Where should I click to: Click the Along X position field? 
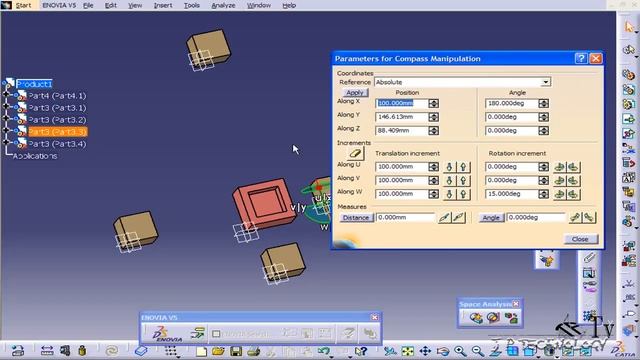click(402, 103)
